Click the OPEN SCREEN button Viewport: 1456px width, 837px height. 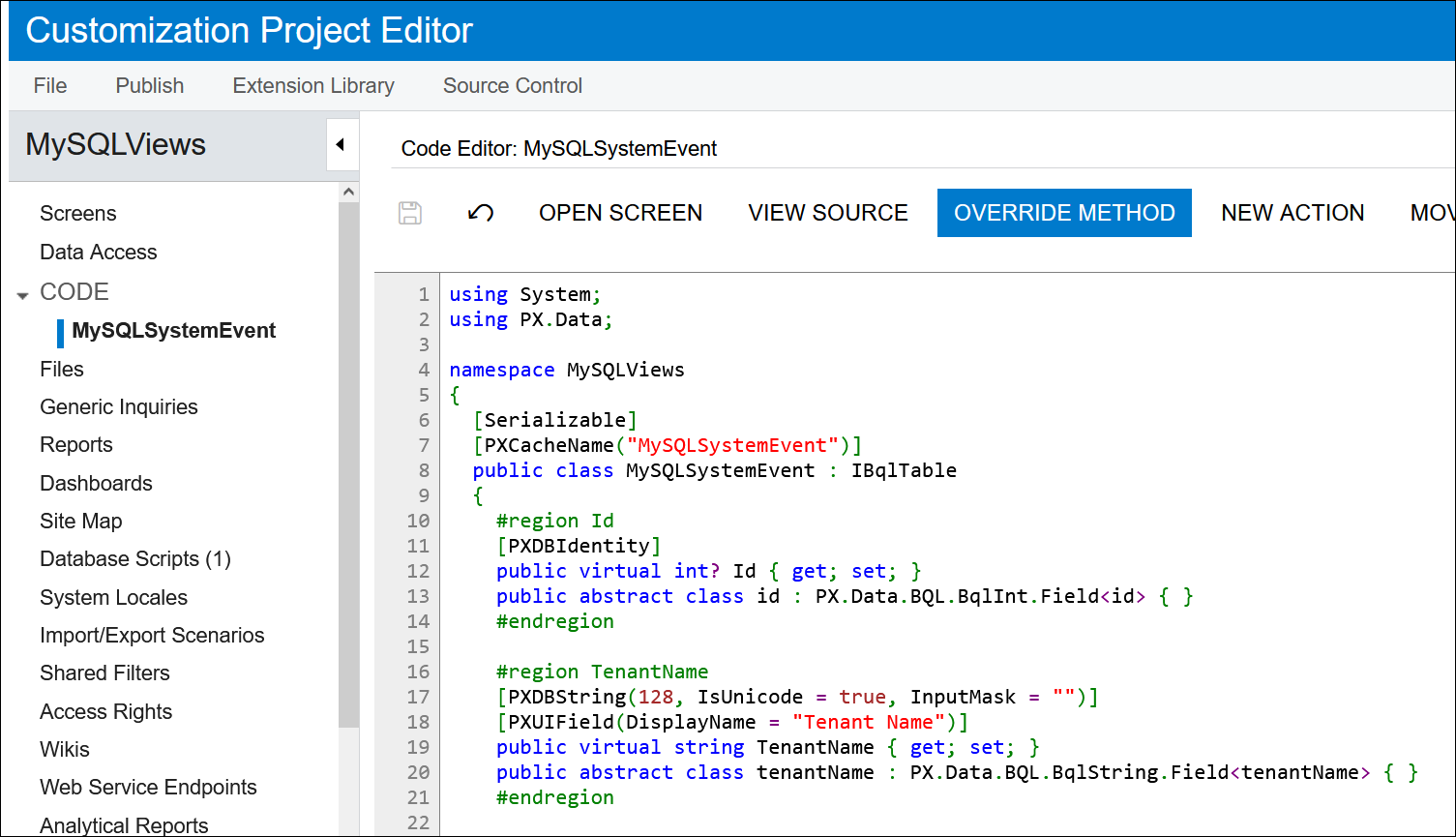(620, 213)
